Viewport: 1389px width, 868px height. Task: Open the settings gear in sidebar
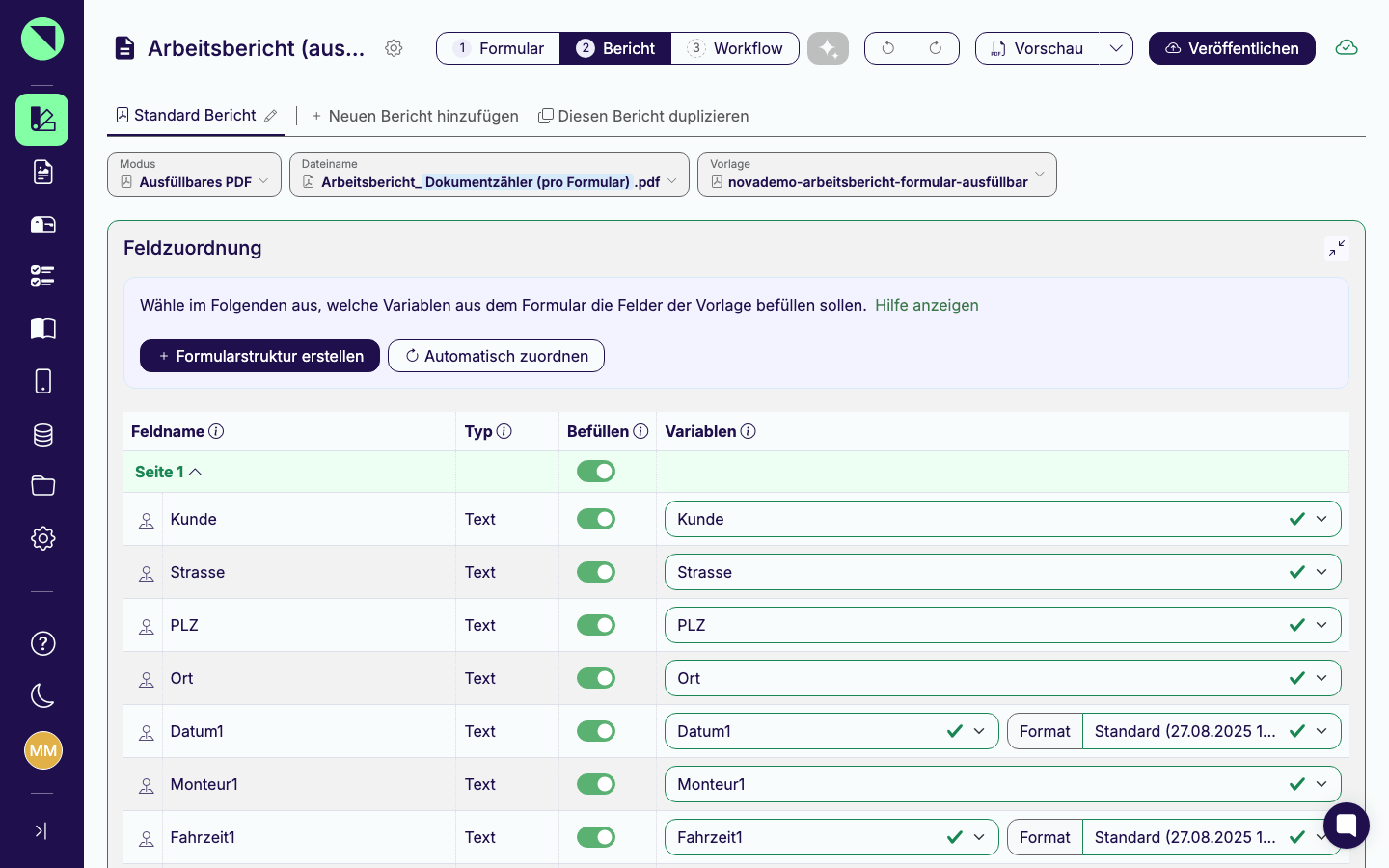pos(42,538)
